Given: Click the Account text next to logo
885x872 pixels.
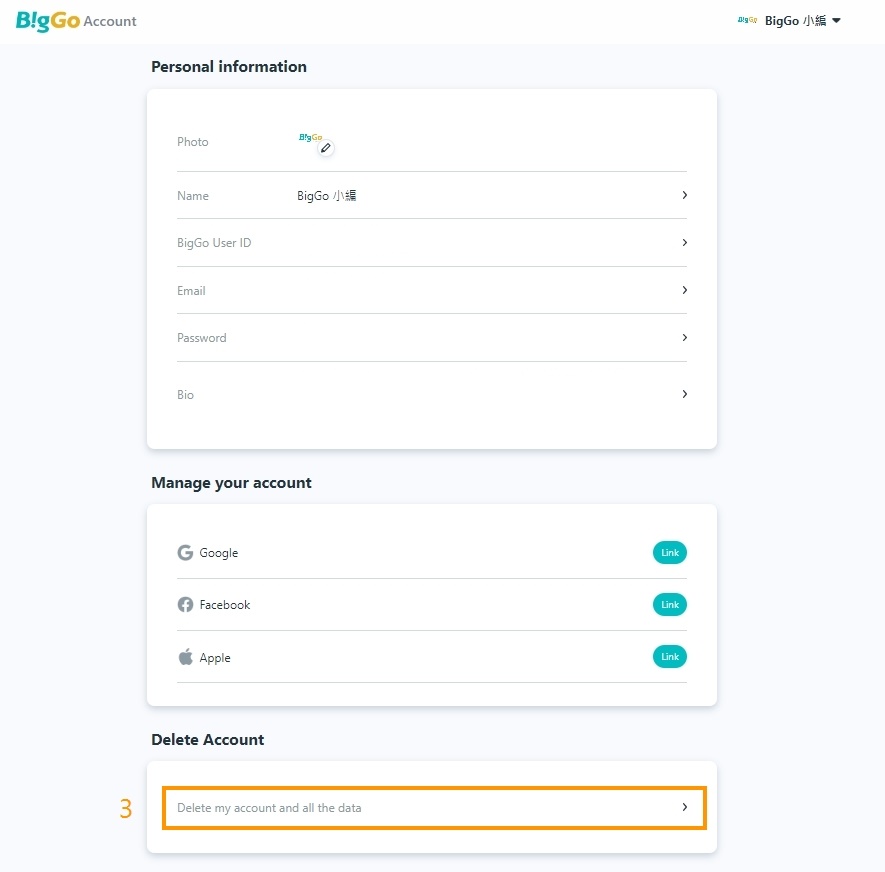Looking at the screenshot, I should (110, 21).
